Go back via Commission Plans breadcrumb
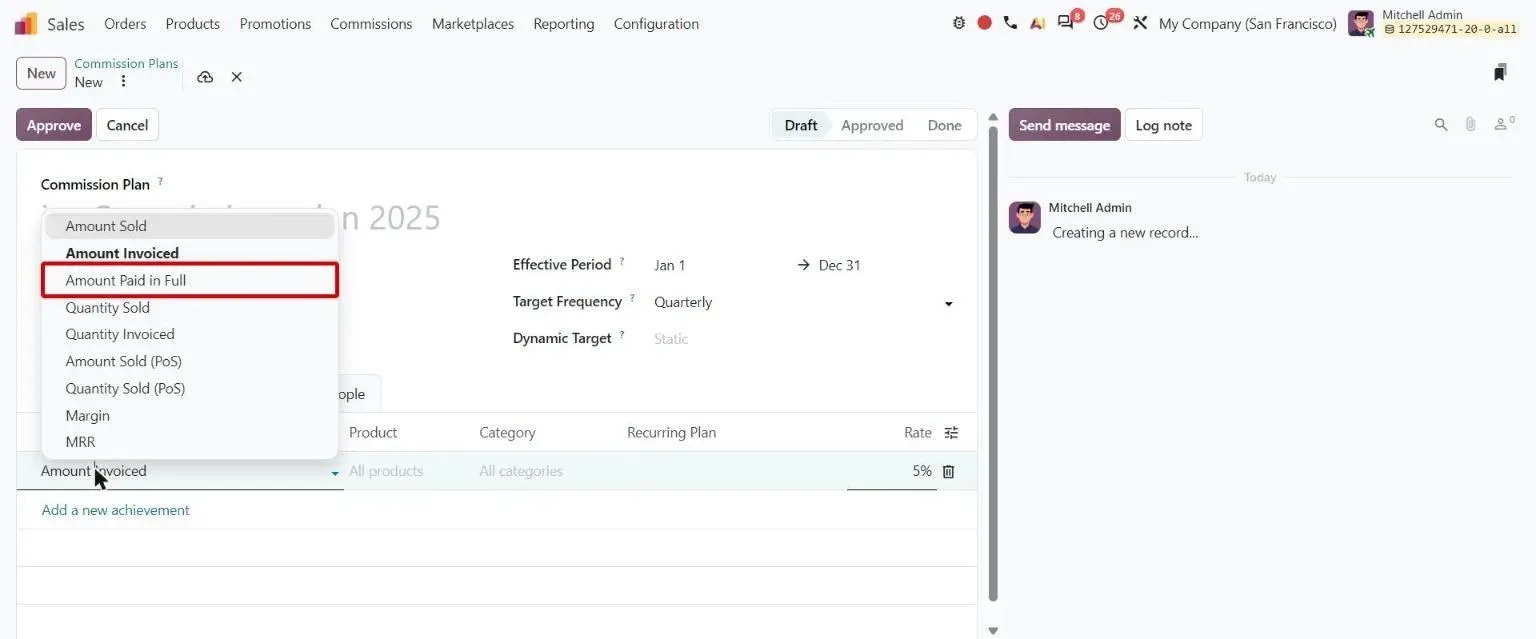The width and height of the screenshot is (1536, 639). 126,63
